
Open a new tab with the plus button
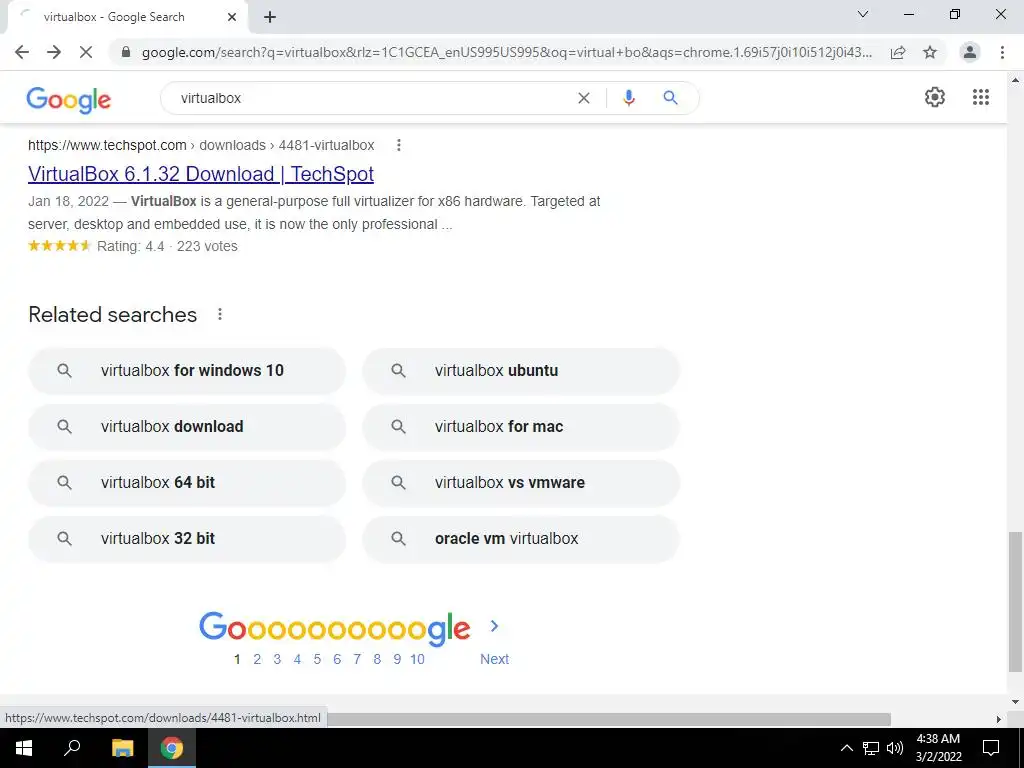[270, 17]
